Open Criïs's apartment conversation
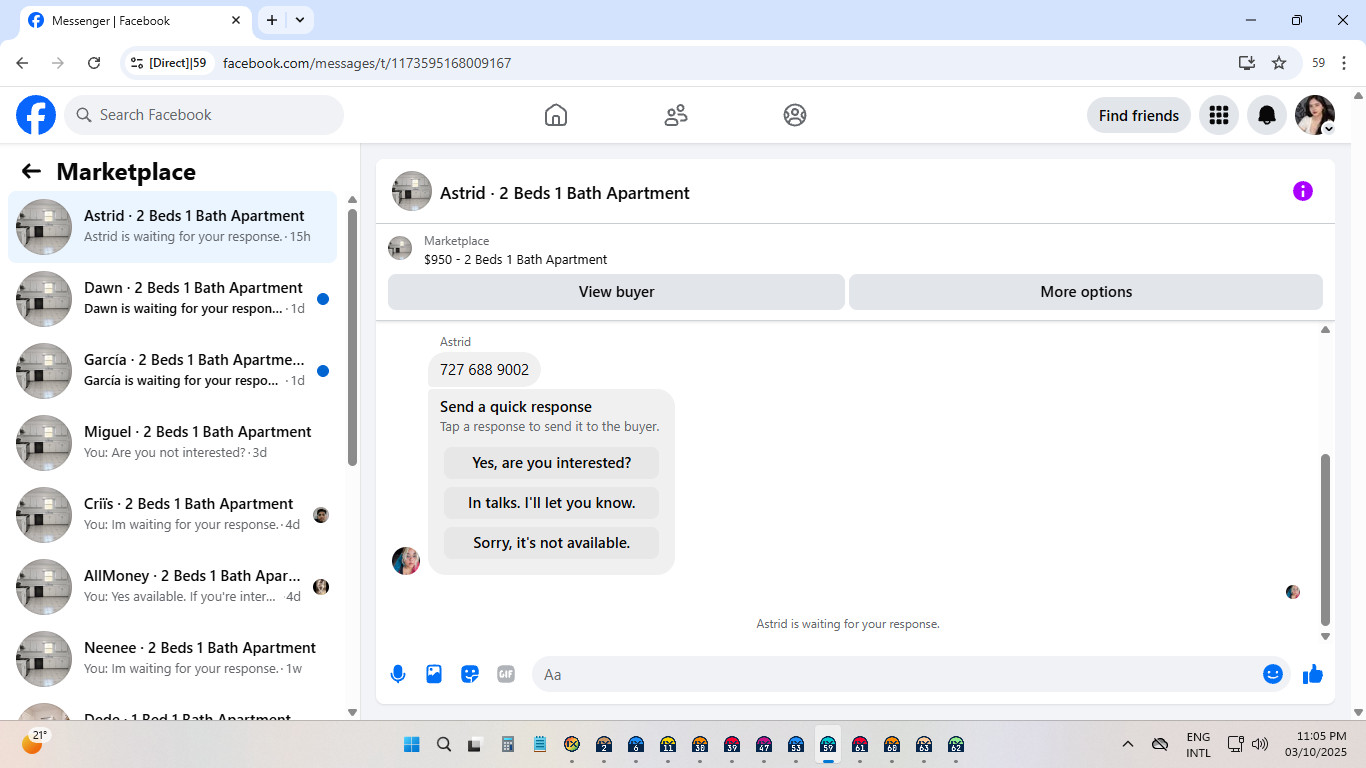This screenshot has height=768, width=1366. [x=173, y=515]
